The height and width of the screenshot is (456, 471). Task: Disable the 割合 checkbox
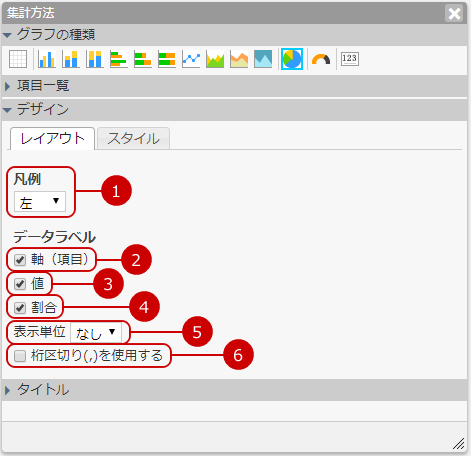click(20, 308)
